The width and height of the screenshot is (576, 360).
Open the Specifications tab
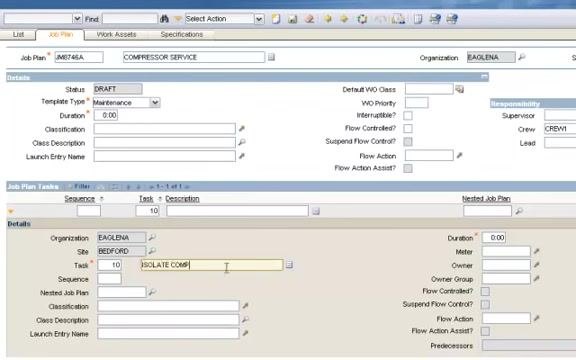click(181, 35)
